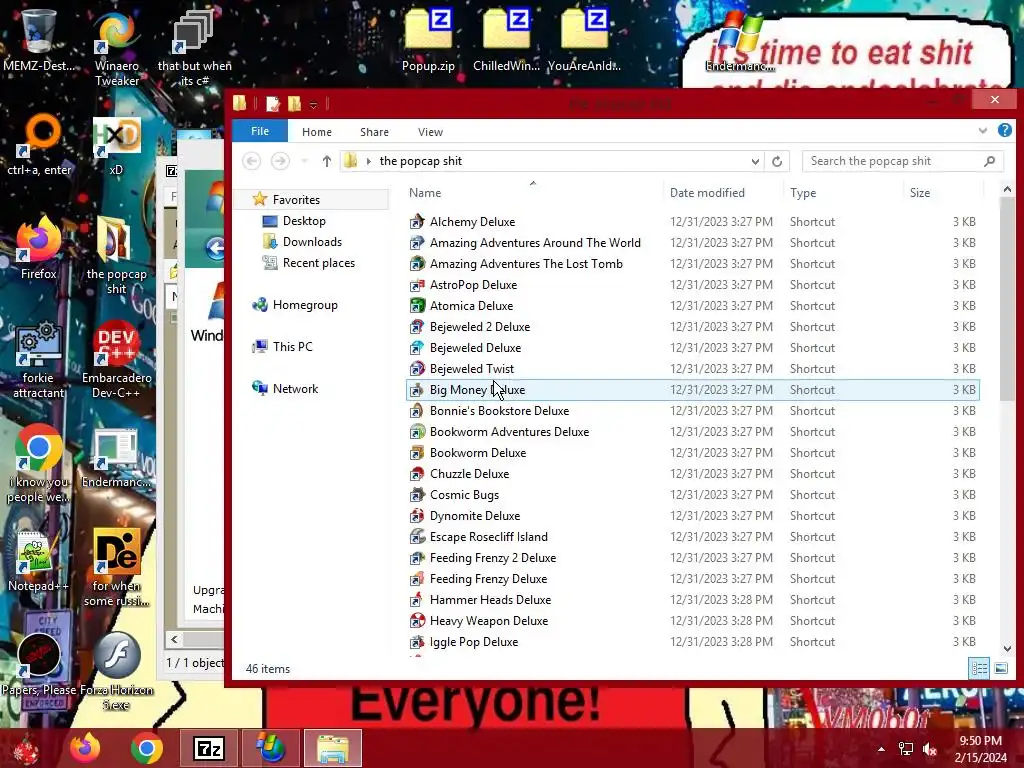Select the AstroPop Deluxe shortcut icon
Screen dimensions: 1024x768
(x=417, y=285)
